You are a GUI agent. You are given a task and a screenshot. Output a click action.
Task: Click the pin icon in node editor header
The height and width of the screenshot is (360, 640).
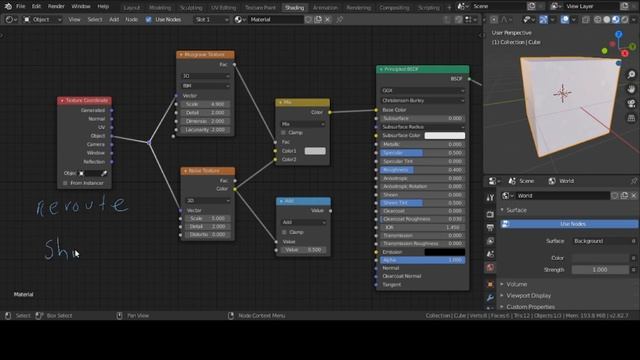(340, 20)
